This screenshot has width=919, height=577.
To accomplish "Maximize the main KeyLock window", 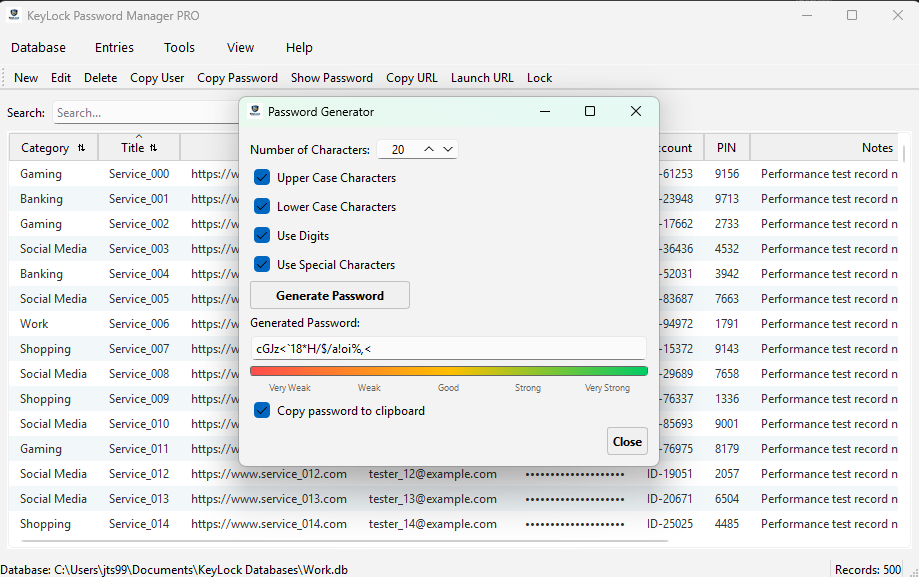I will pos(852,15).
